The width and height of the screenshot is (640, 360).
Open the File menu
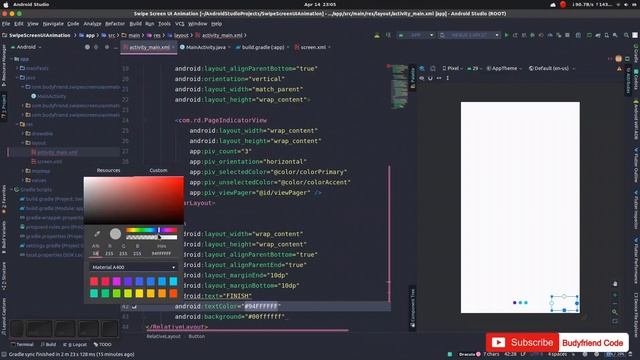pos(6,24)
